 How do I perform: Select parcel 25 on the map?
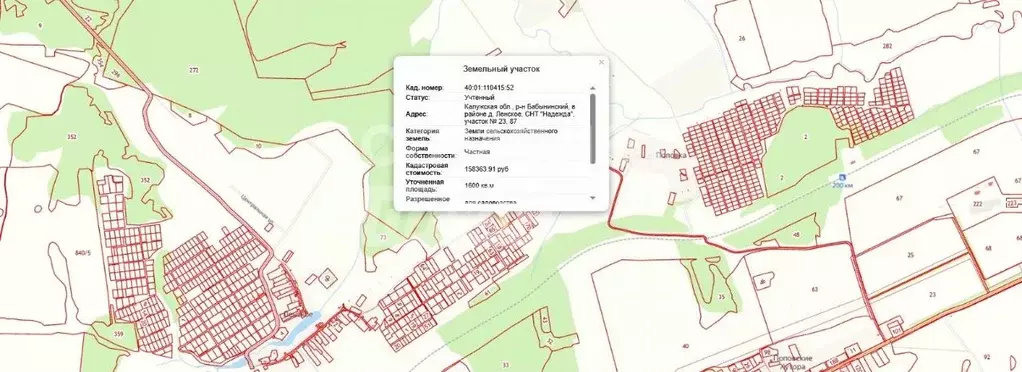coord(911,255)
